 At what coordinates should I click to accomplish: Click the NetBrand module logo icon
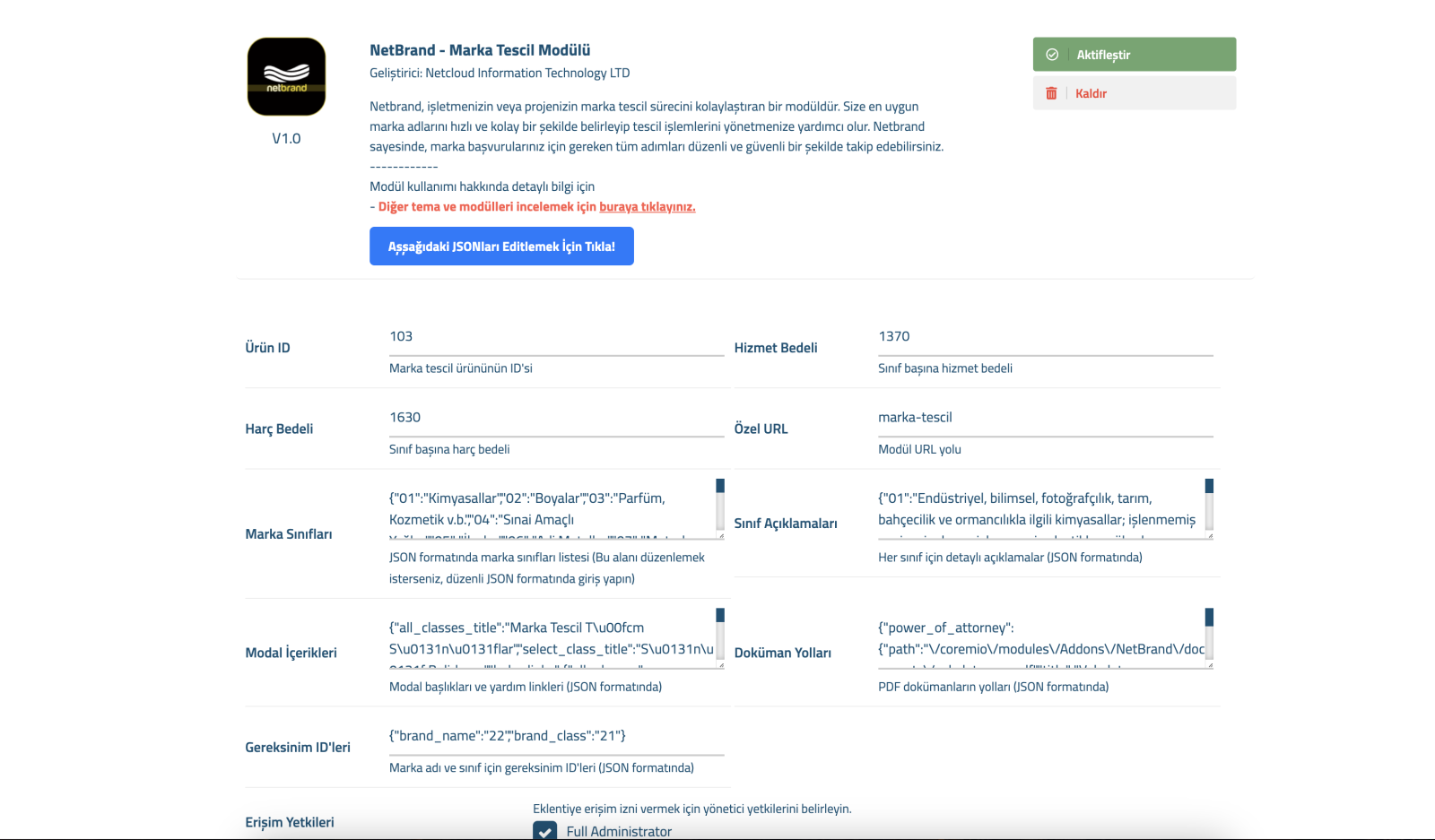(x=286, y=76)
